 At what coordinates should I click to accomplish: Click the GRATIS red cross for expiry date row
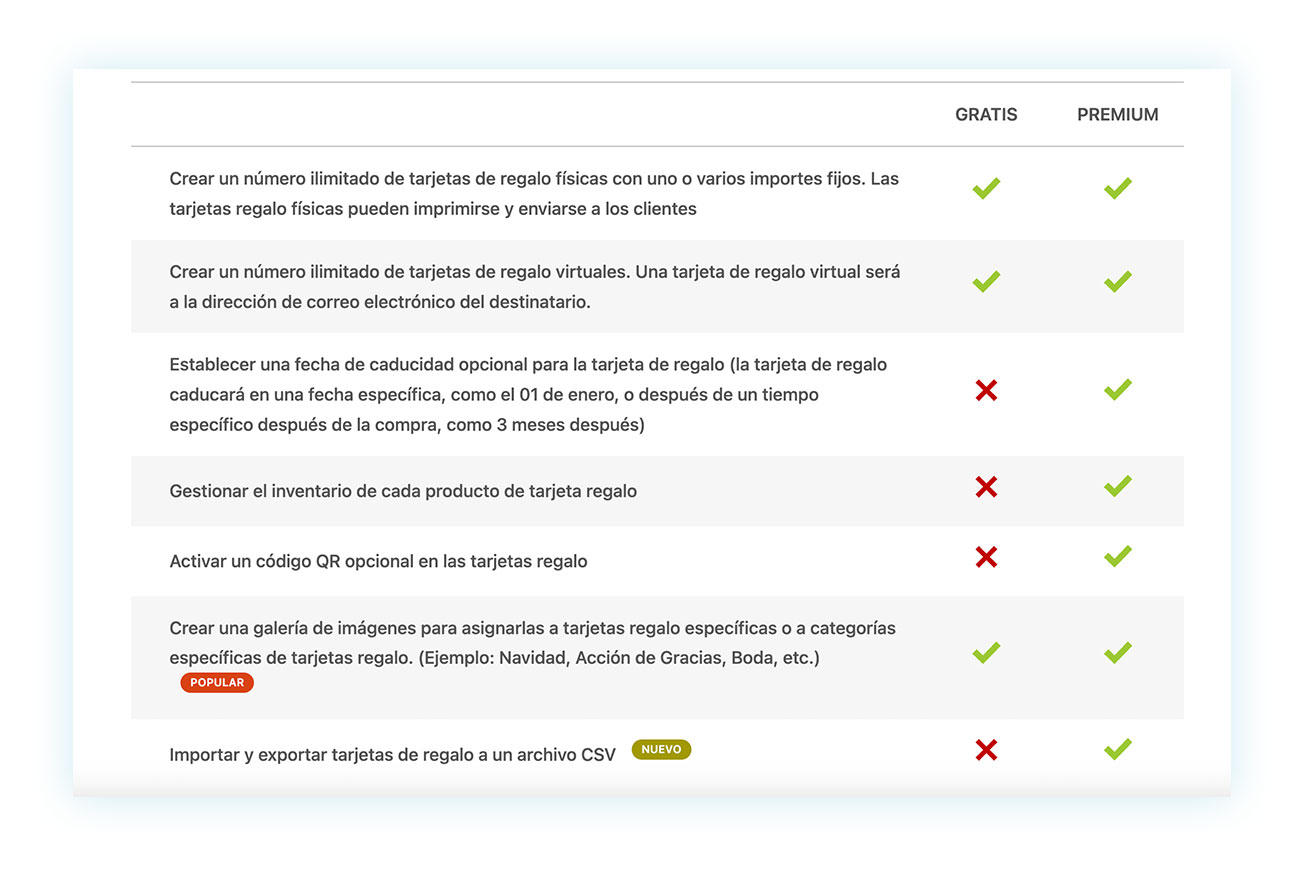point(986,391)
